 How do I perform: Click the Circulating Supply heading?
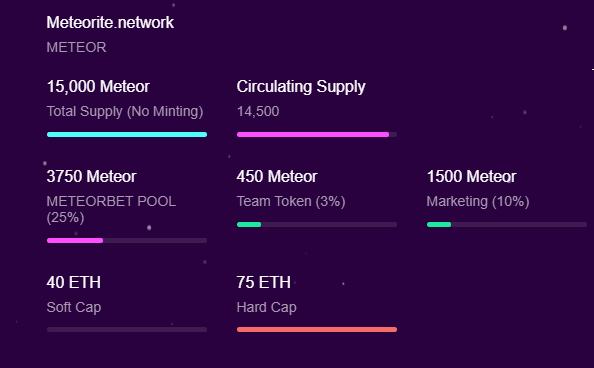tap(301, 87)
